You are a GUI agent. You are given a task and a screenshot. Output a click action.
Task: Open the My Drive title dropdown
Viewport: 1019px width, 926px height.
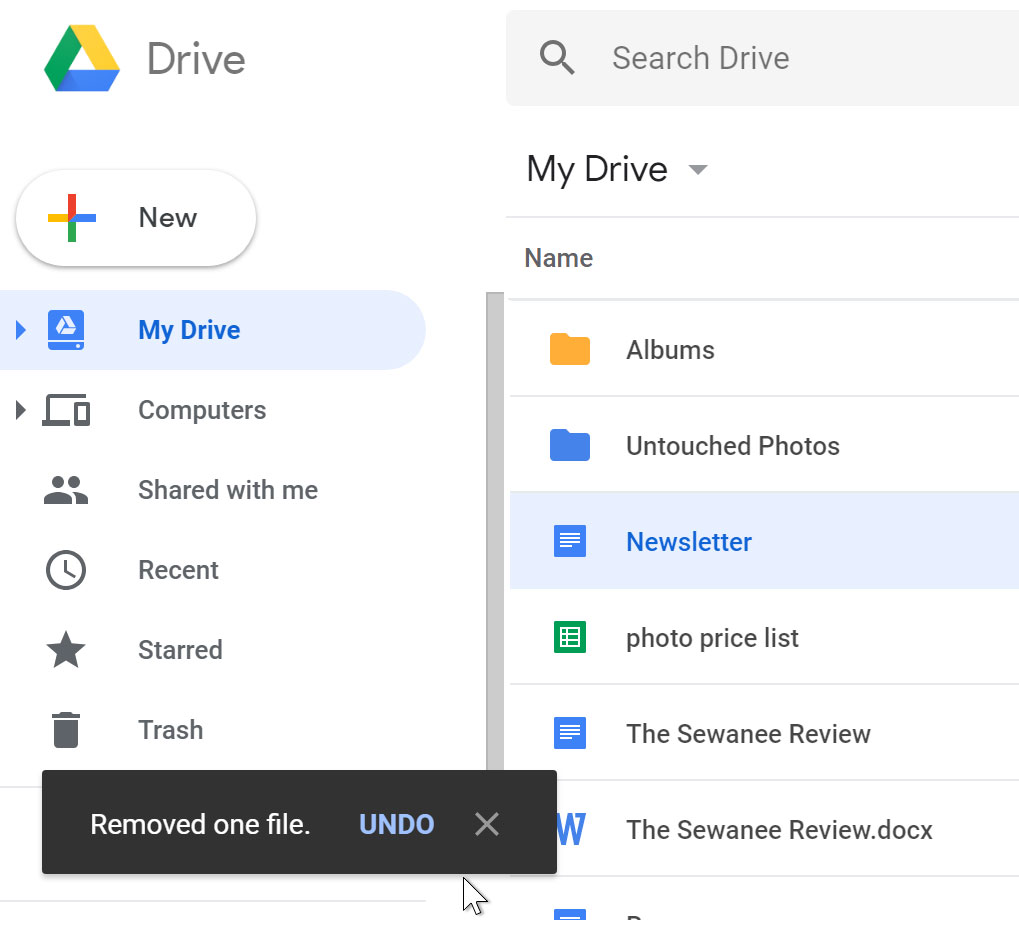coord(698,170)
